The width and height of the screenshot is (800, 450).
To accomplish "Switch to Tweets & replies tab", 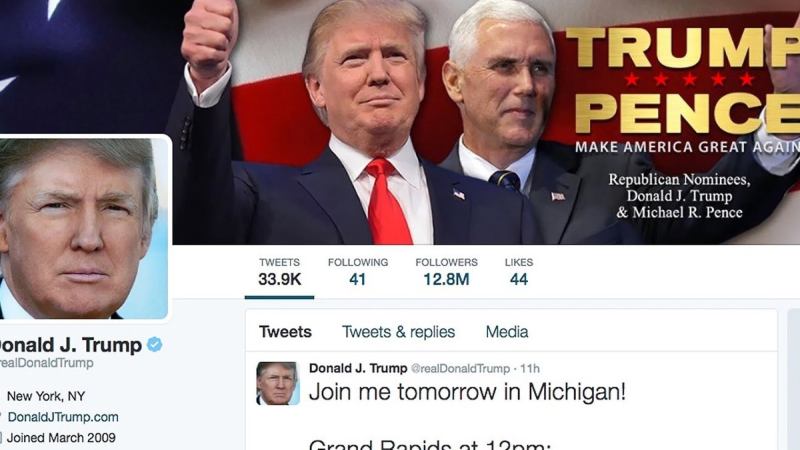I will [398, 332].
